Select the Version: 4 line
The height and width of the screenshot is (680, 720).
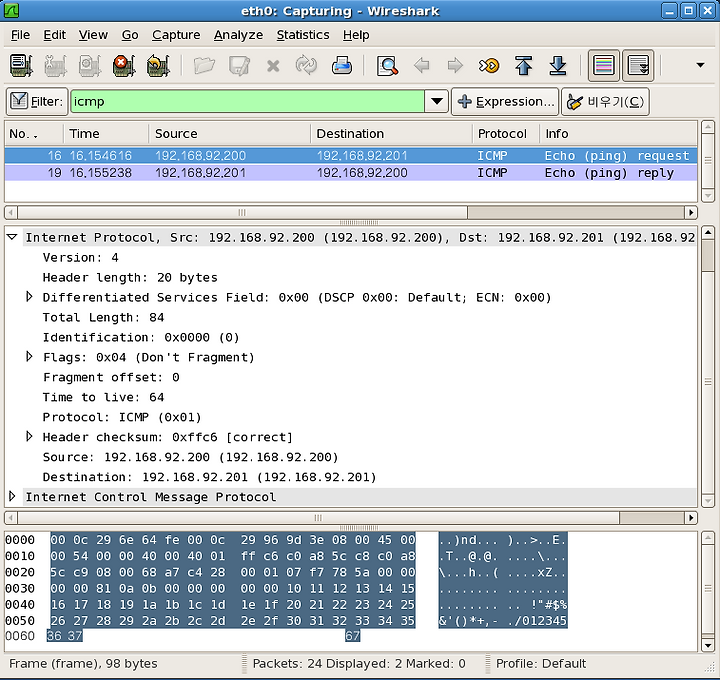pyautogui.click(x=80, y=258)
